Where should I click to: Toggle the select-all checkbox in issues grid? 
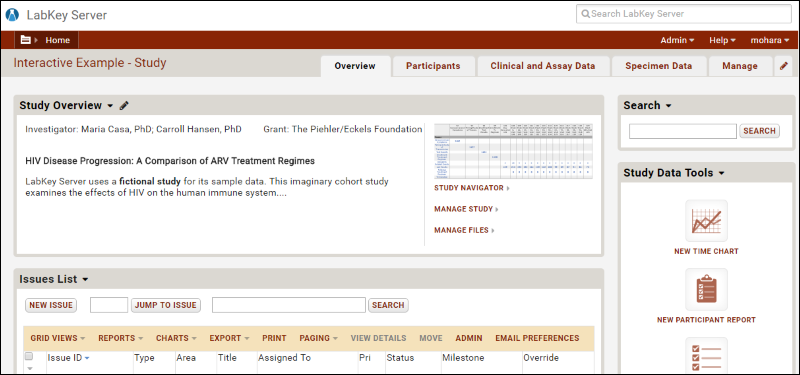pyautogui.click(x=29, y=356)
